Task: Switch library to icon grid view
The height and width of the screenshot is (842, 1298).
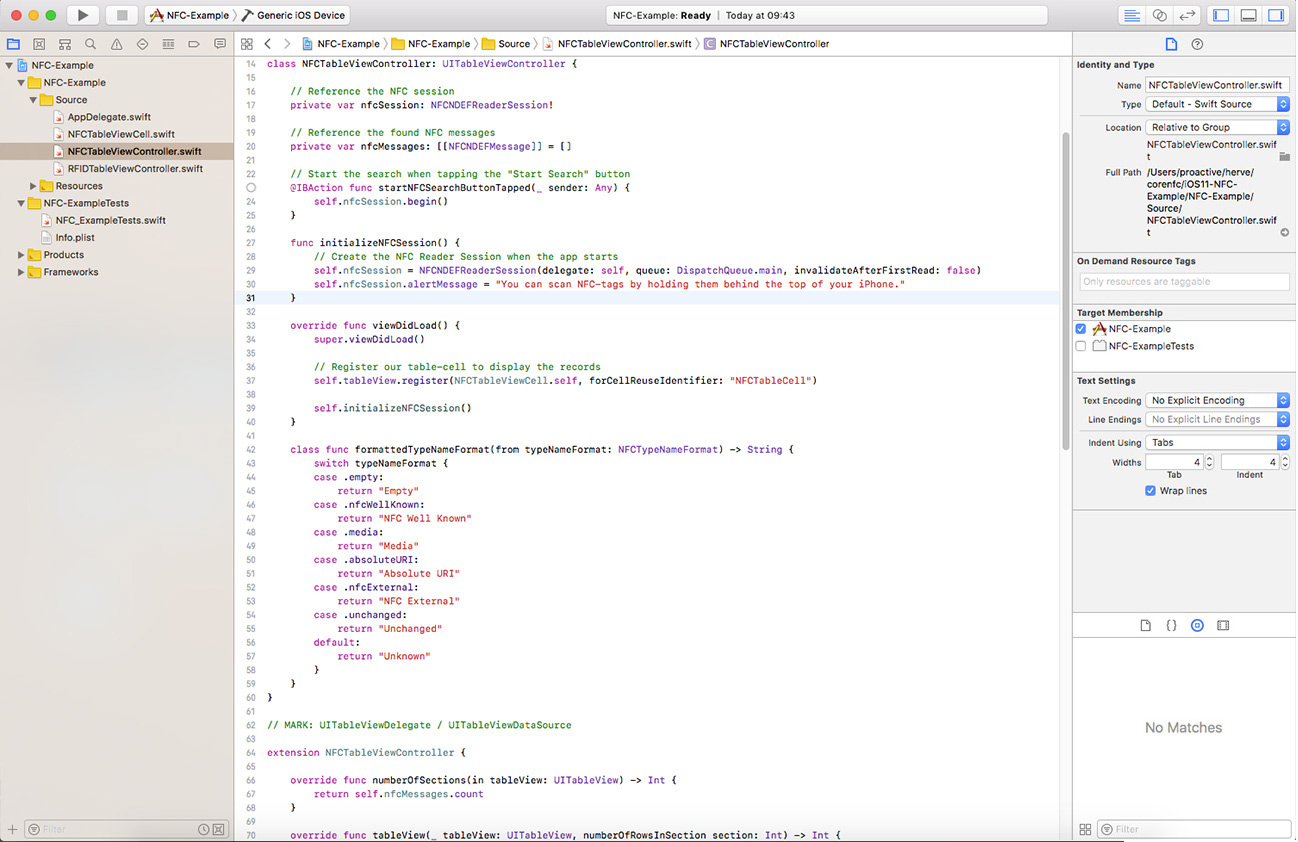Action: (1086, 829)
